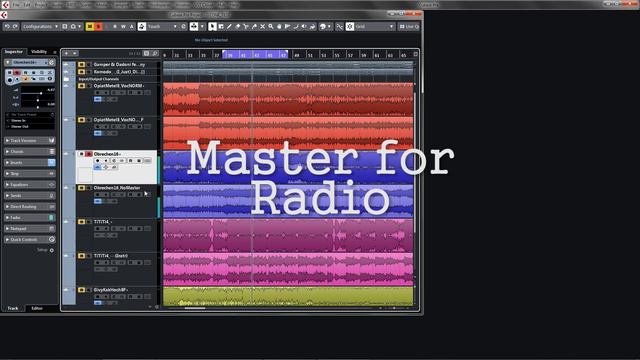Toggle Snap on/off button
The image size is (640, 360).
[350, 27]
